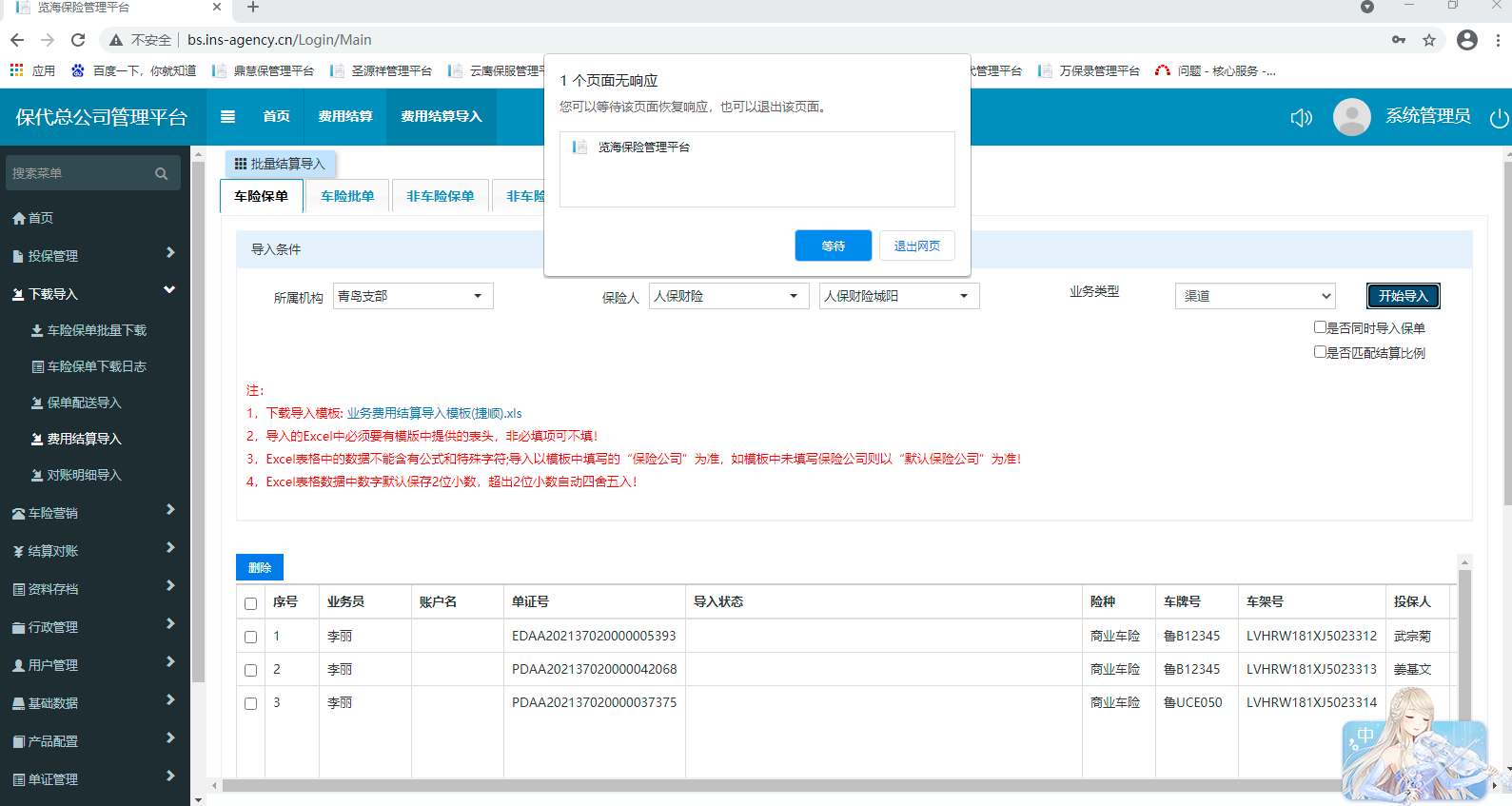Click the speaker notification icon
The image size is (1512, 806).
pyautogui.click(x=1301, y=117)
